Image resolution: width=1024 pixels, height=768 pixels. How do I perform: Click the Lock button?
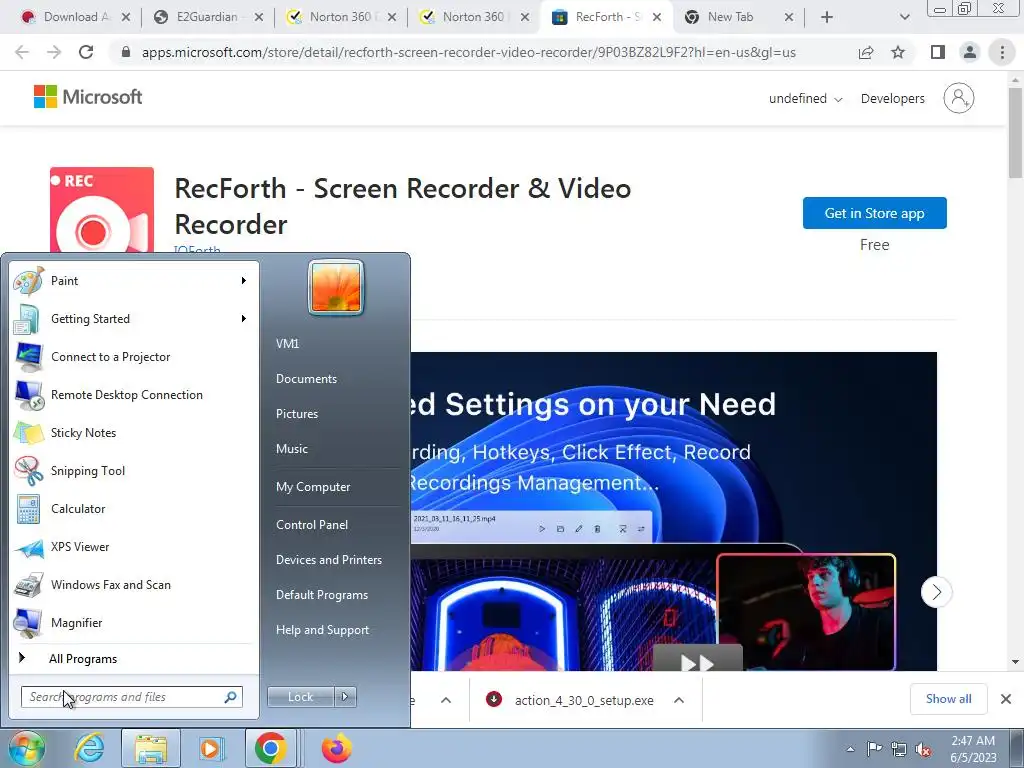click(300, 697)
